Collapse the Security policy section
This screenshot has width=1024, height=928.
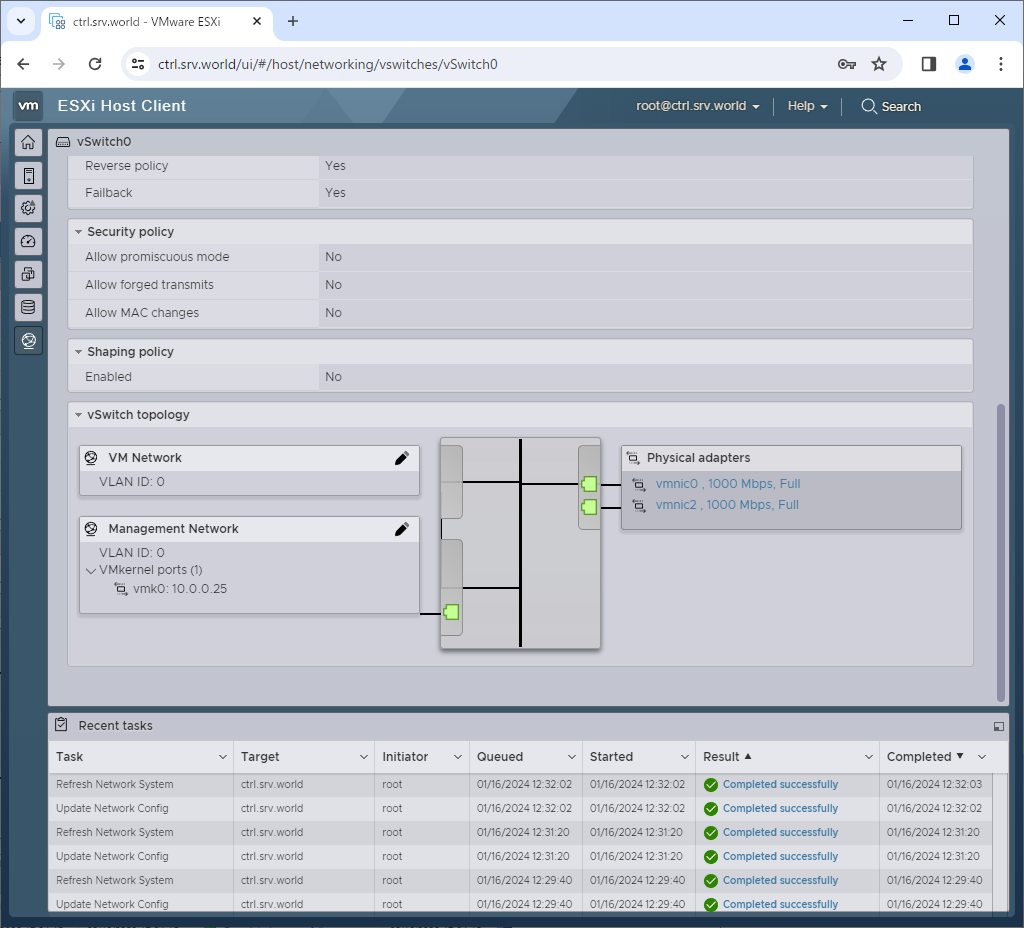[x=78, y=232]
